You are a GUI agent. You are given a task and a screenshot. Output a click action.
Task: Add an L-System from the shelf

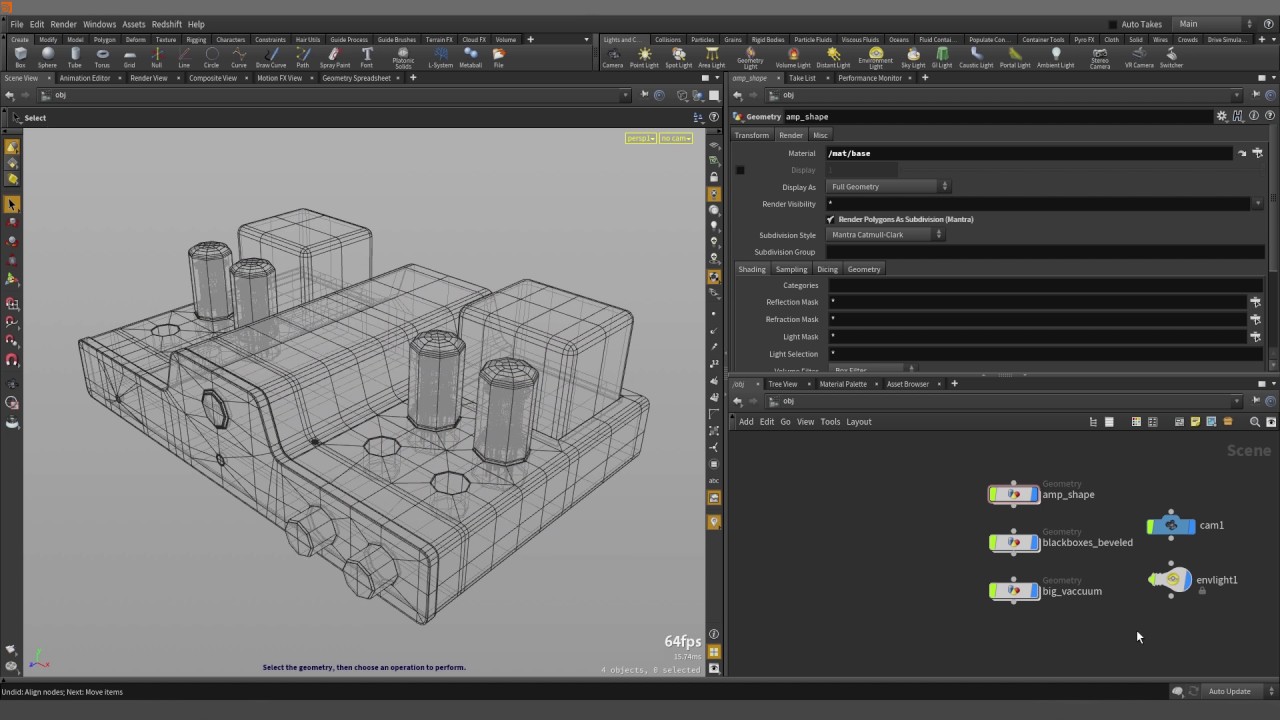(x=440, y=57)
